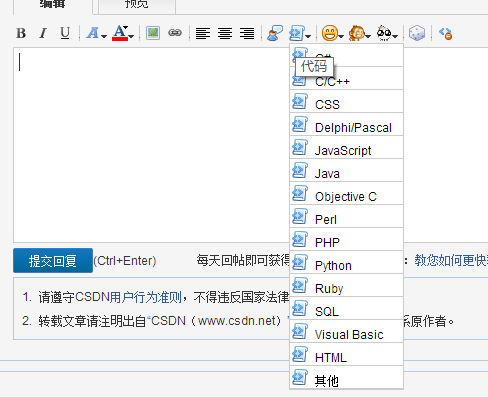This screenshot has width=488, height=397.
Task: Insert an image via toolbar icon
Action: [x=153, y=33]
